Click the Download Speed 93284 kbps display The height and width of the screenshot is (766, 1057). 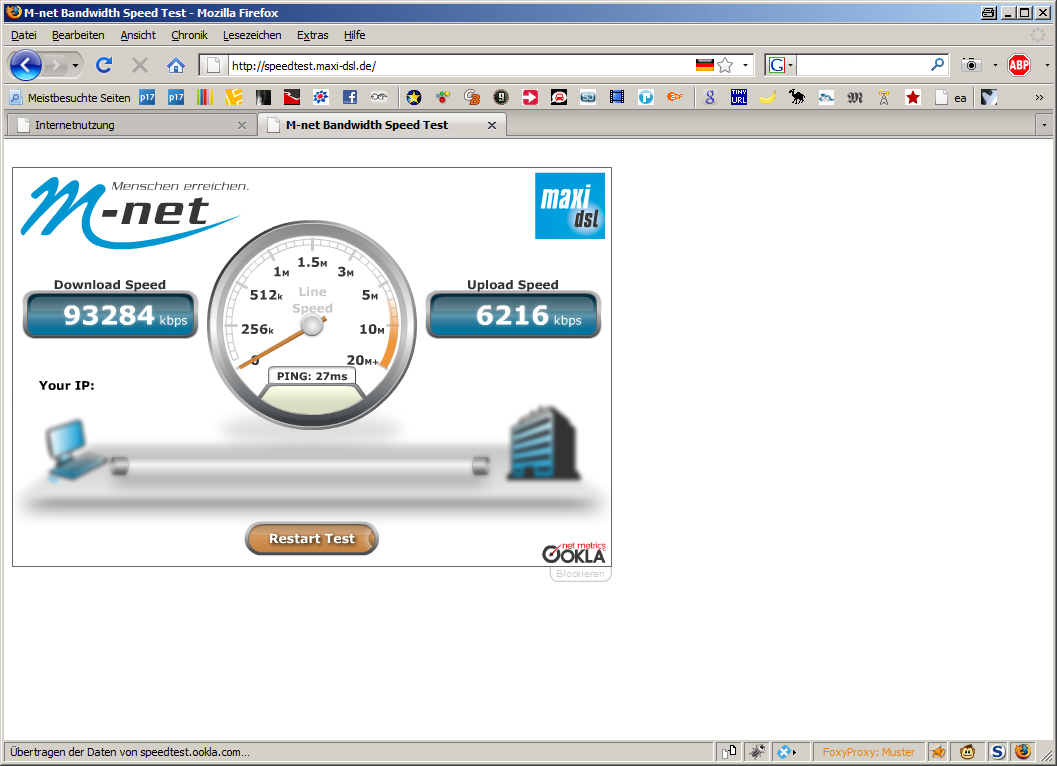(111, 315)
